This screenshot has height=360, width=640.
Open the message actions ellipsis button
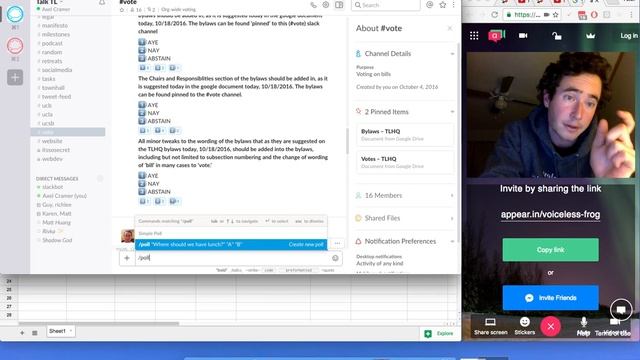point(337,243)
